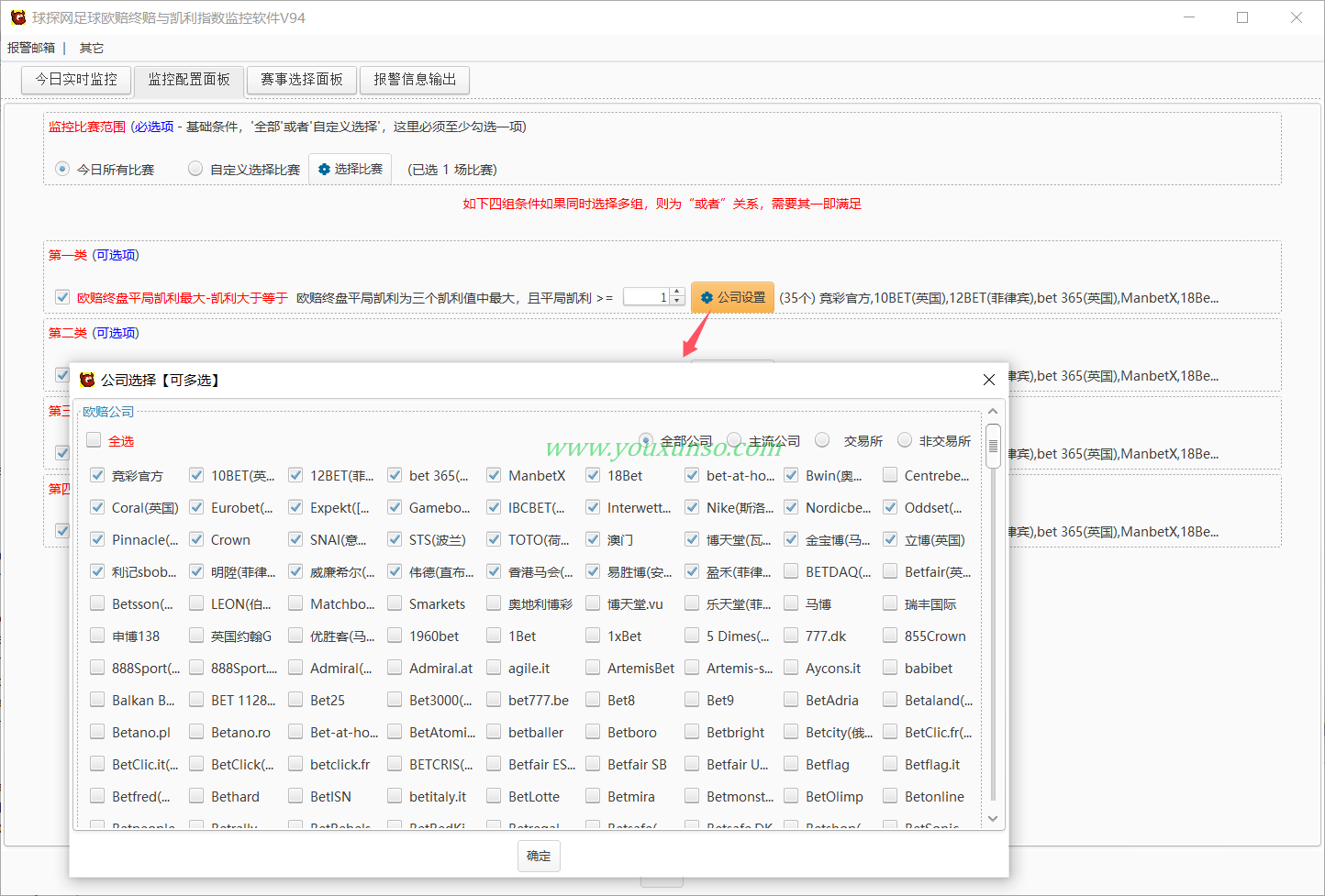The image size is (1325, 896).
Task: Select the 自定义选择比赛 radio option
Action: [x=195, y=169]
